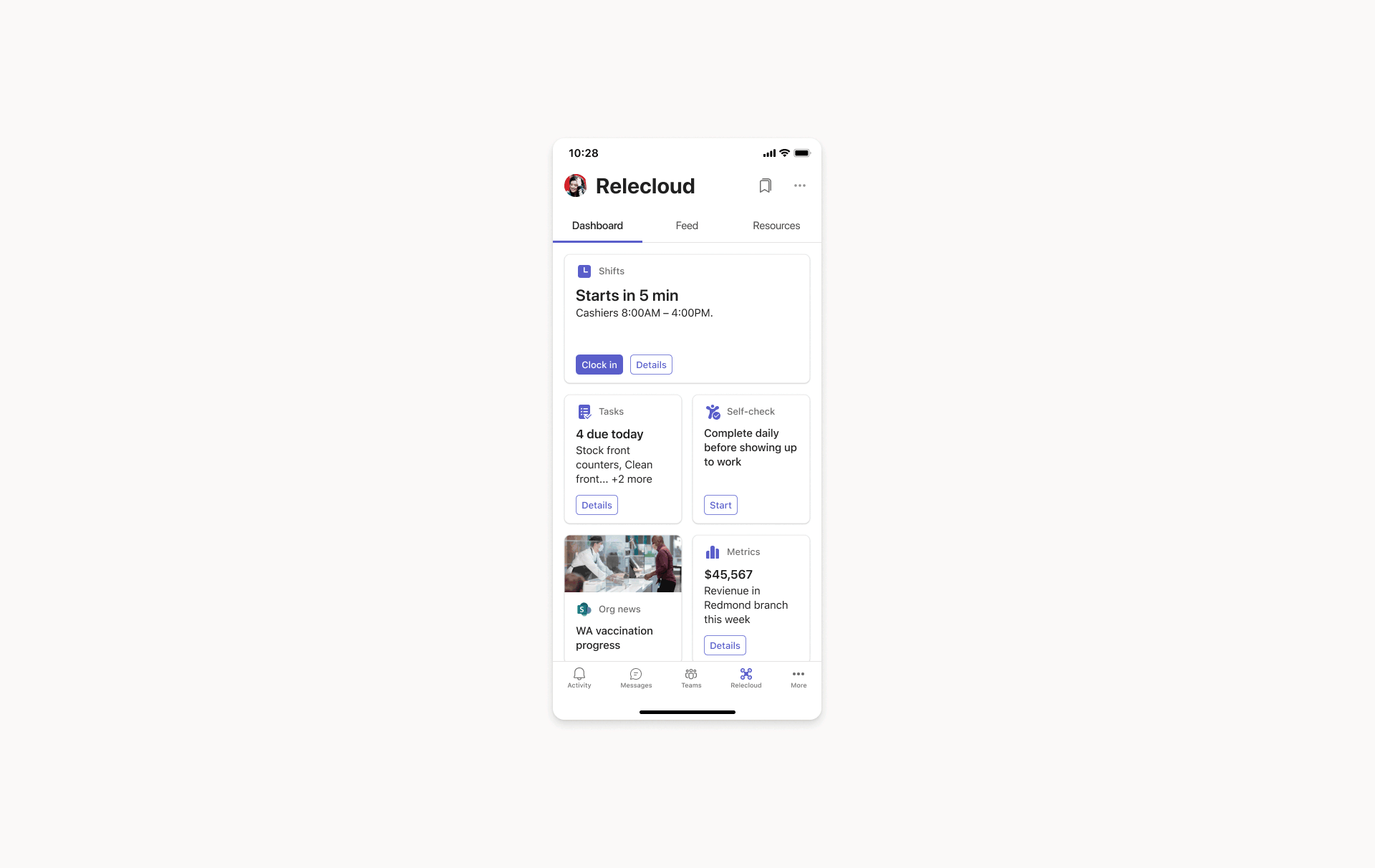Click the Clock in button
1375x868 pixels.
(599, 364)
